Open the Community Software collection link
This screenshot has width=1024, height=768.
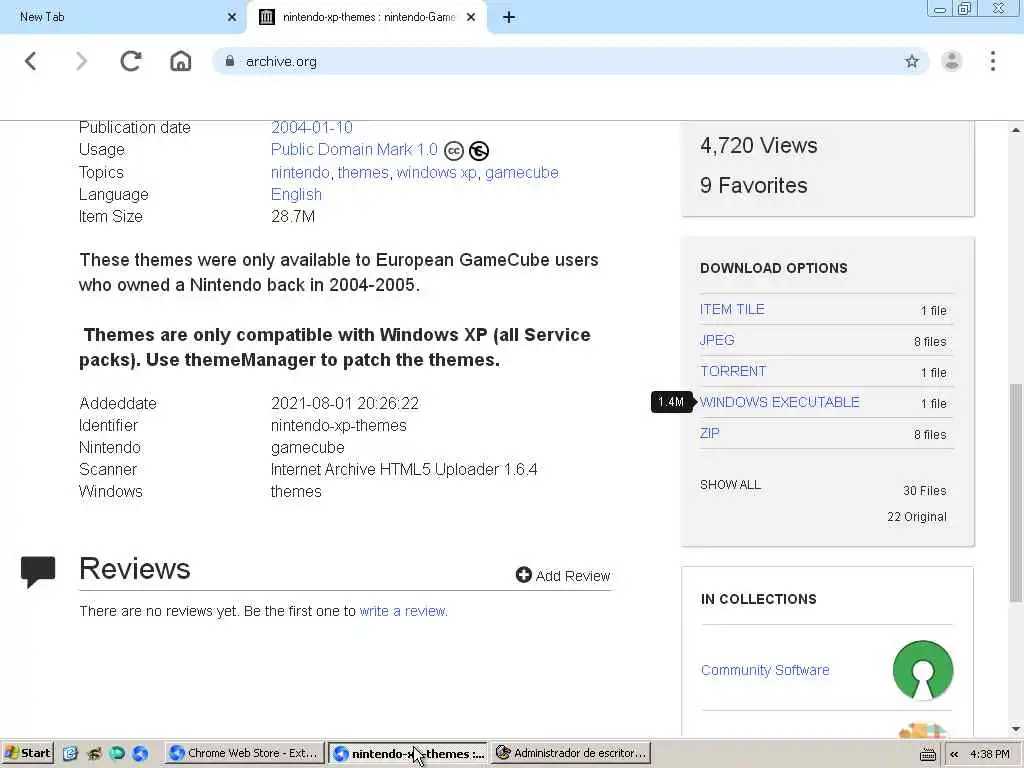pos(765,670)
